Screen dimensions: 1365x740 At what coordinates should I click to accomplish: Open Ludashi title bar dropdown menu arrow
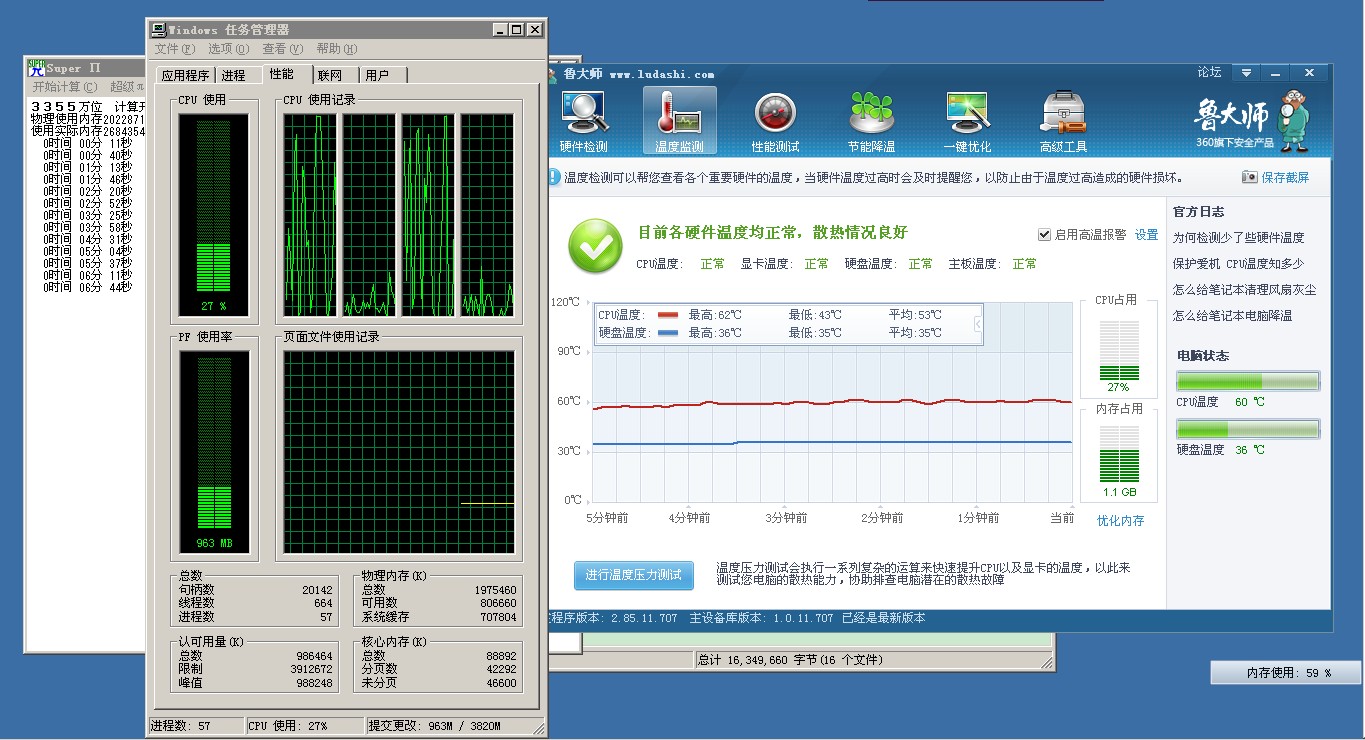[x=1246, y=73]
